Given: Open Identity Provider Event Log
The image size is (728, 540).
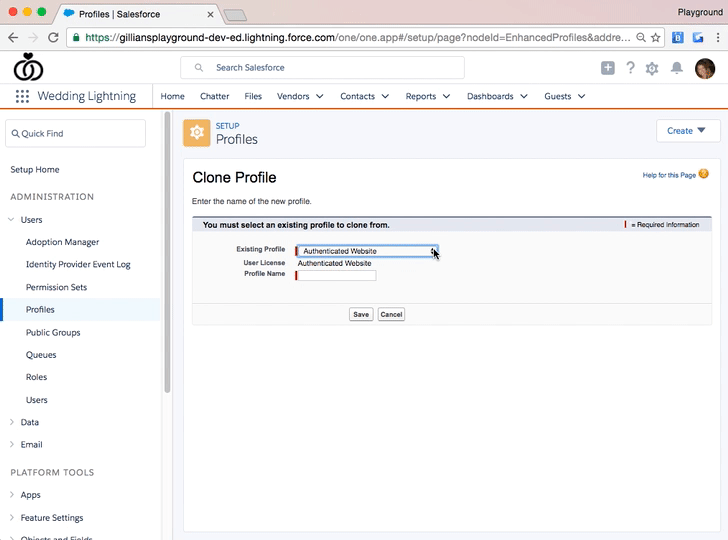Looking at the screenshot, I should coord(78,264).
